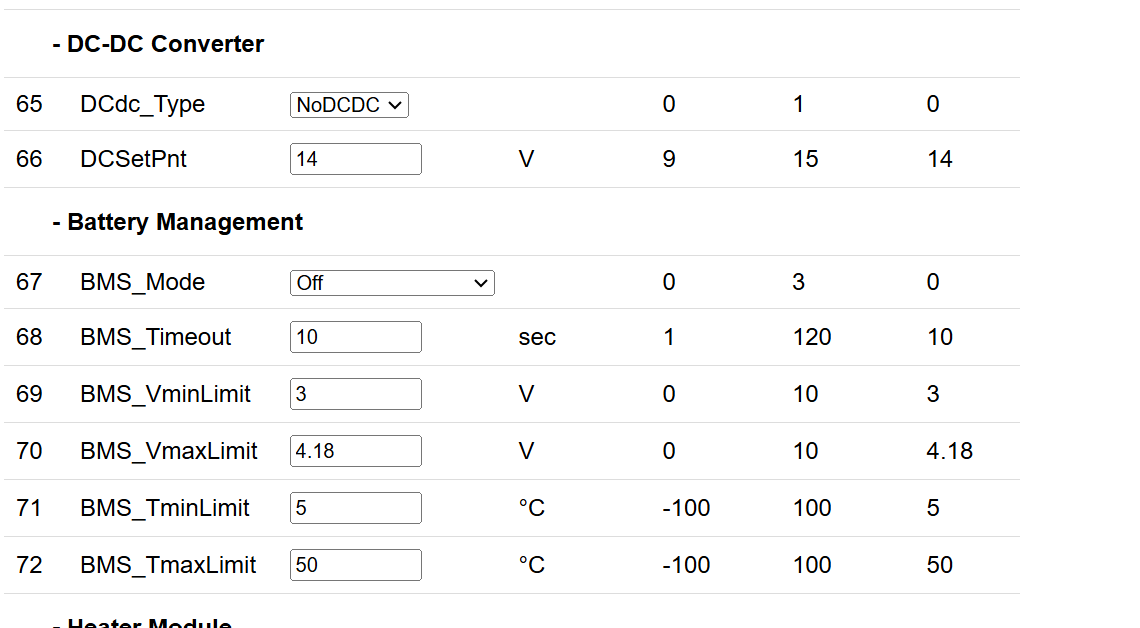Click the BMS_VmaxLimit parameter name
The height and width of the screenshot is (628, 1140).
(x=168, y=451)
